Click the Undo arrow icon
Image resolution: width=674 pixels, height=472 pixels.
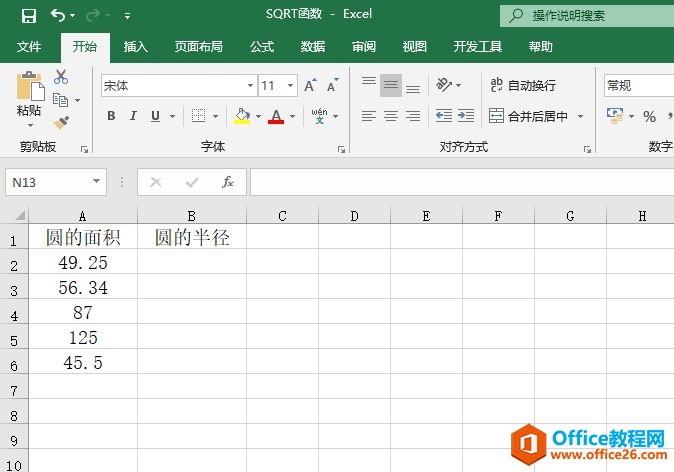pos(58,15)
